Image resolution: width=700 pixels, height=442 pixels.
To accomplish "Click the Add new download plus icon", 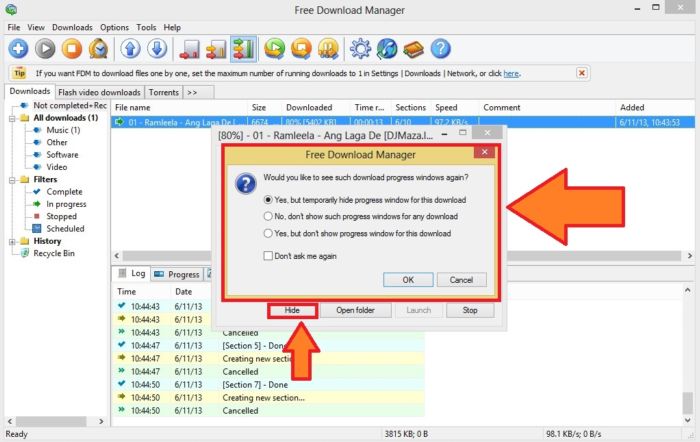I will coord(18,49).
